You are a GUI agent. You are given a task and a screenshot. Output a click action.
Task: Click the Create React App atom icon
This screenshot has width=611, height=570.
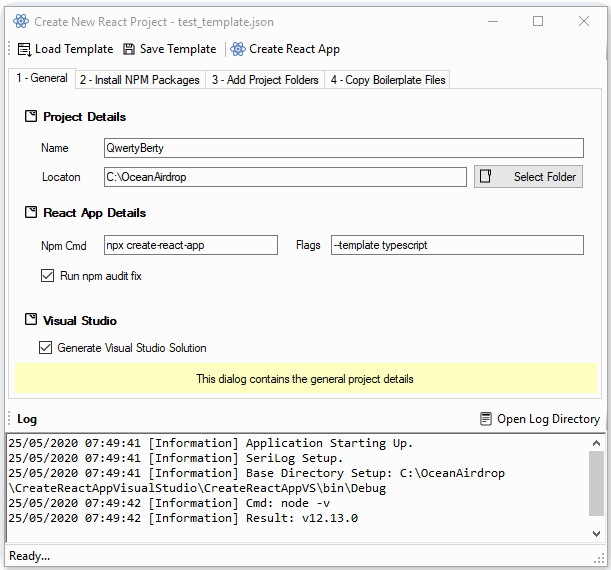coord(238,49)
